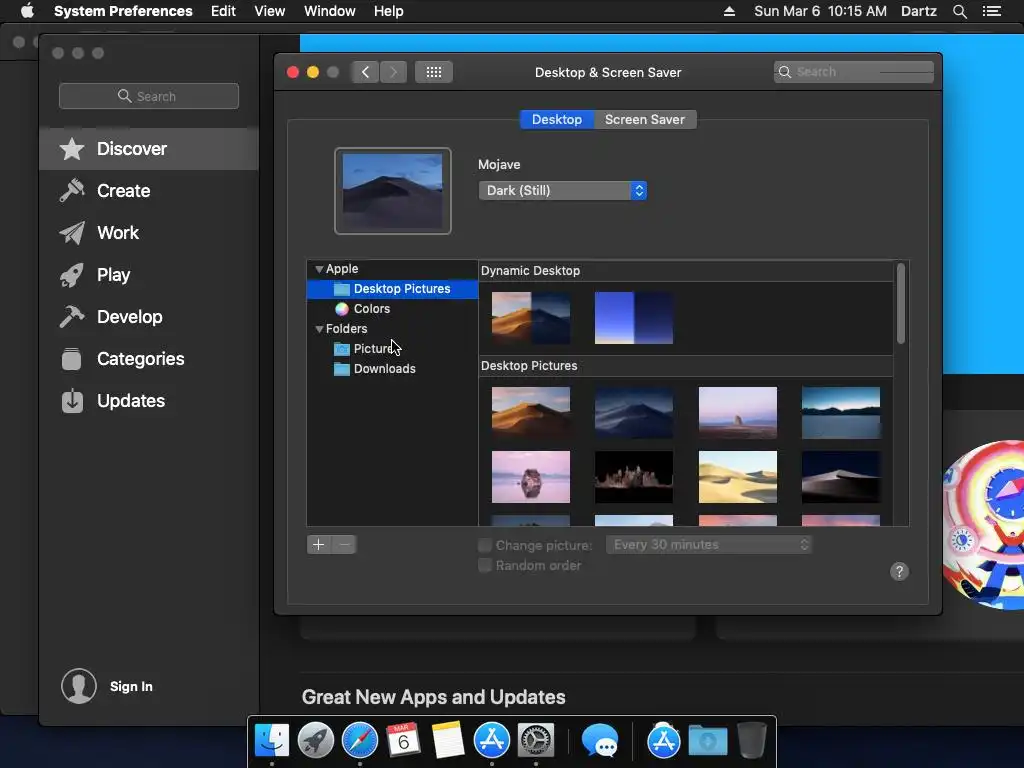Pick the blue mountain lake wallpaper thumbnail

[840, 413]
